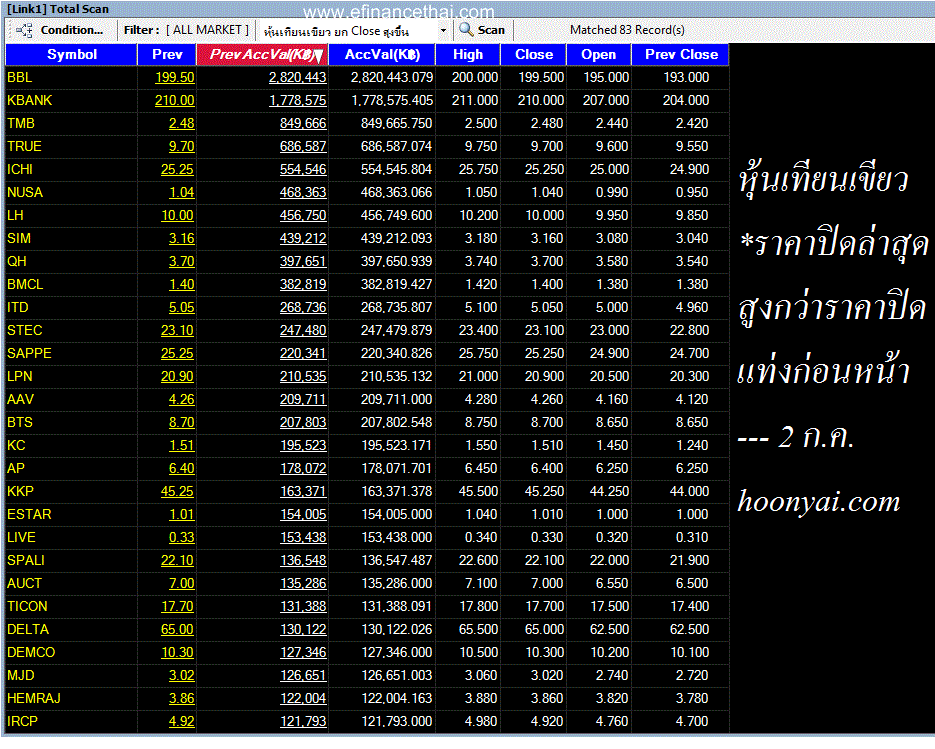Sort by the AccVal(K฿) column header

pyautogui.click(x=382, y=54)
